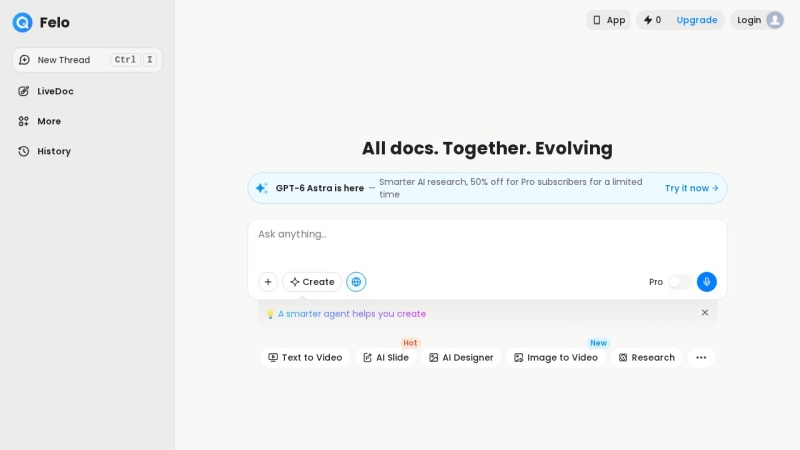Select Image to Video
Image resolution: width=800 pixels, height=450 pixels.
coord(556,358)
